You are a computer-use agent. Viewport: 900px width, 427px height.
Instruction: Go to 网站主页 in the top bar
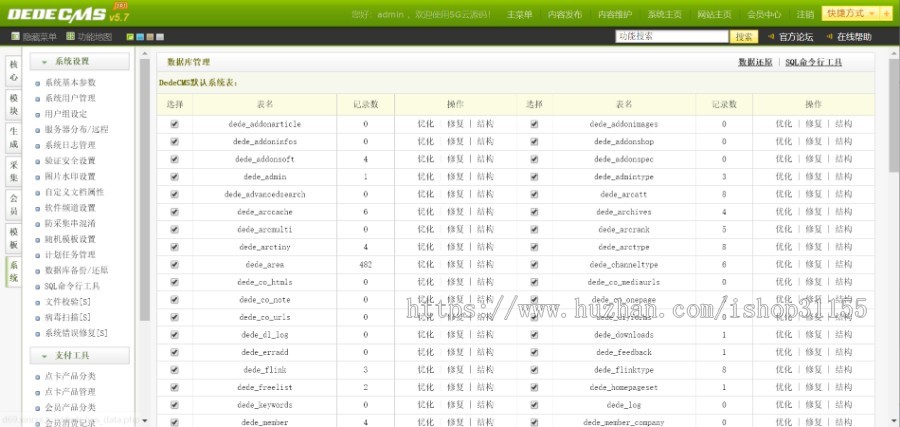[x=714, y=15]
